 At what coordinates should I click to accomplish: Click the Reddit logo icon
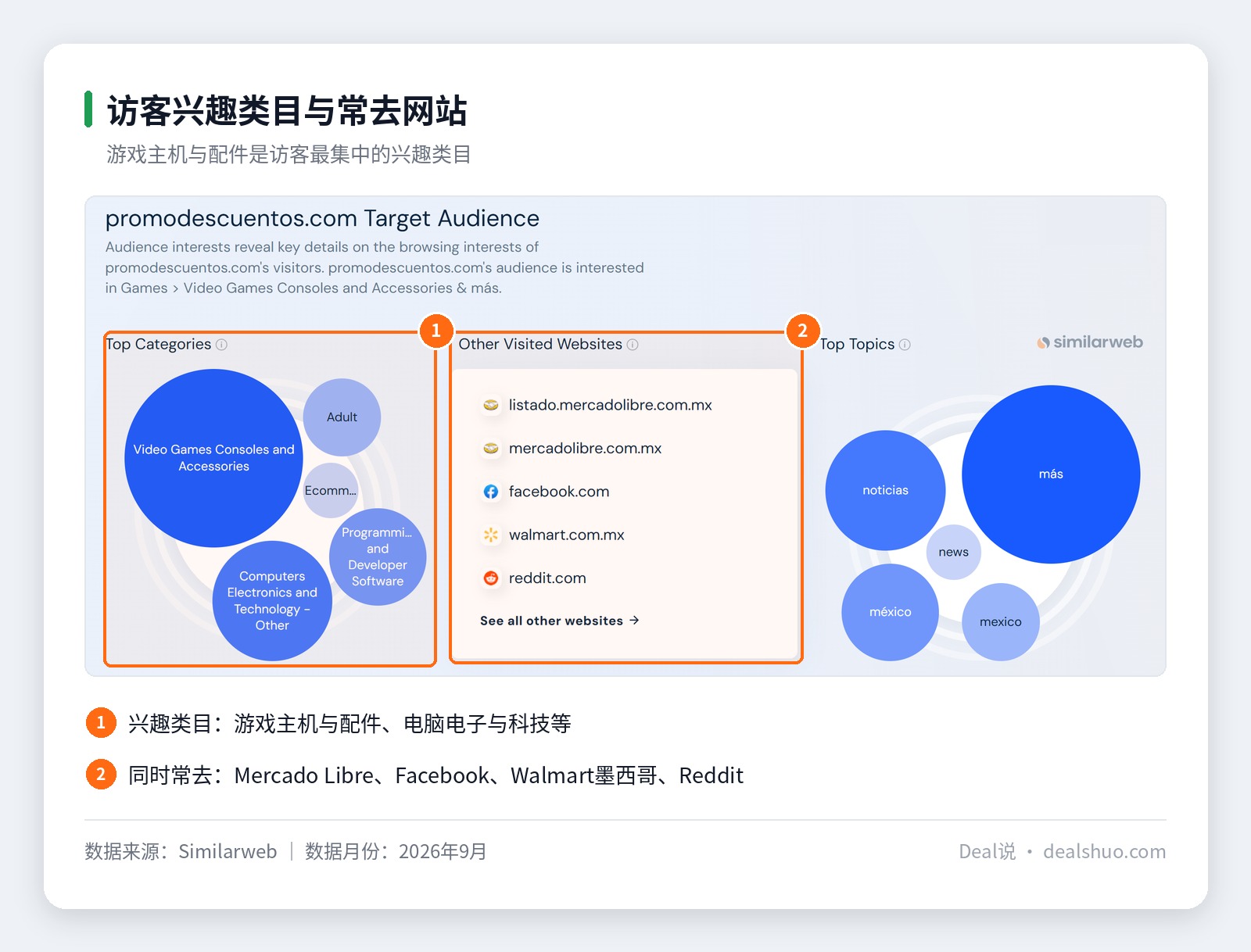[491, 578]
